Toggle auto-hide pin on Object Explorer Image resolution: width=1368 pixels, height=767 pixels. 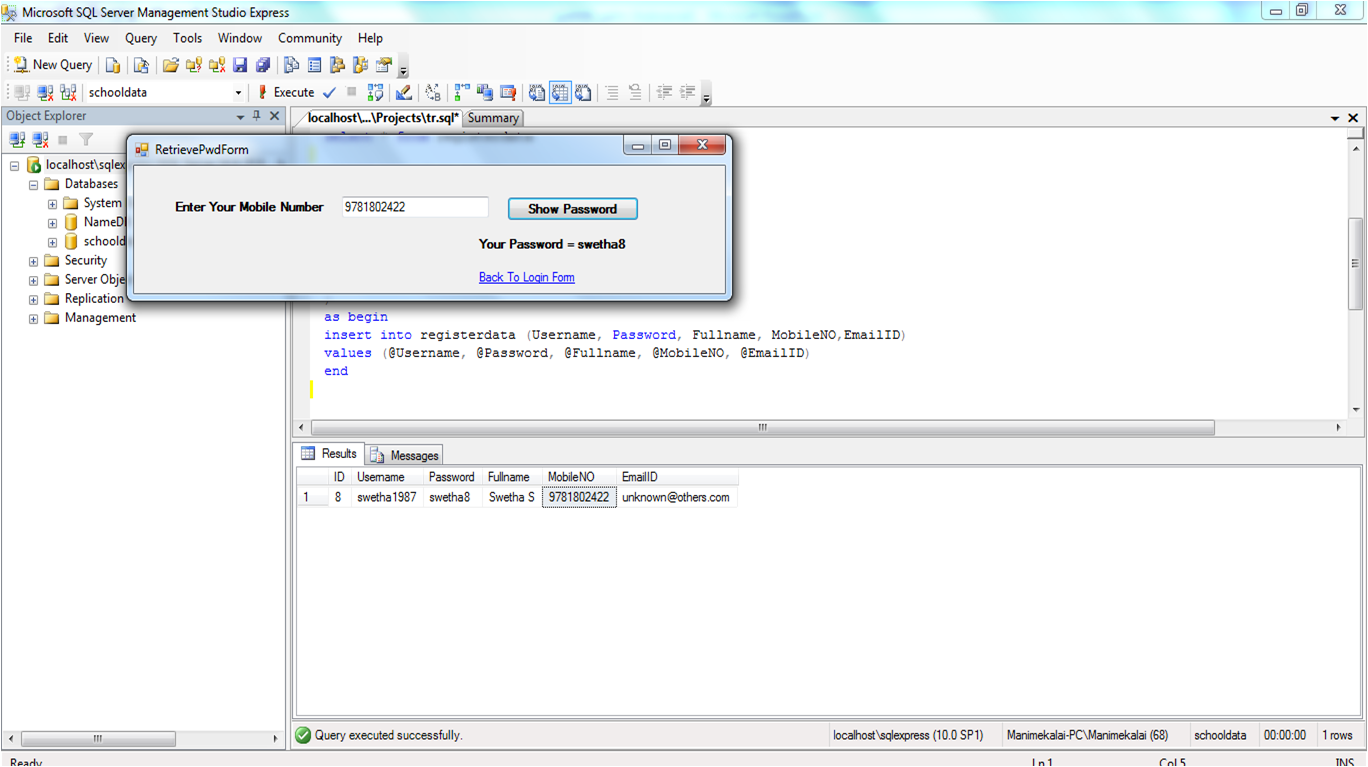(x=257, y=115)
